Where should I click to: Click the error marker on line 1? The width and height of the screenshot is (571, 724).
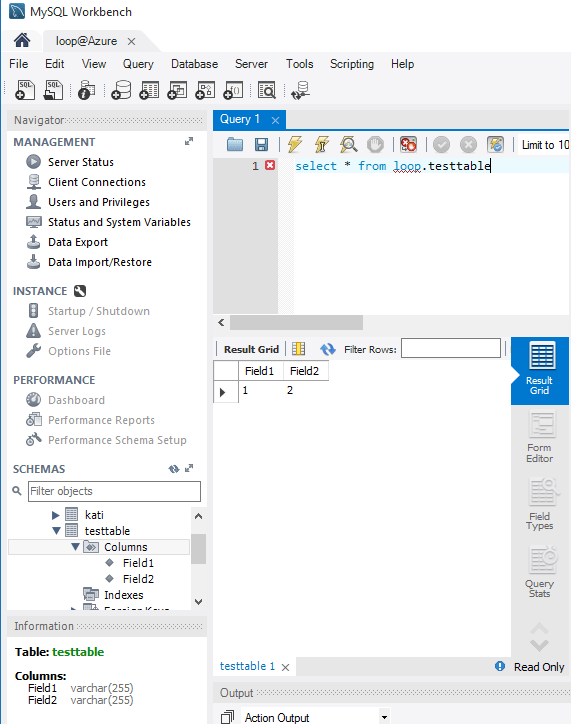(x=270, y=165)
